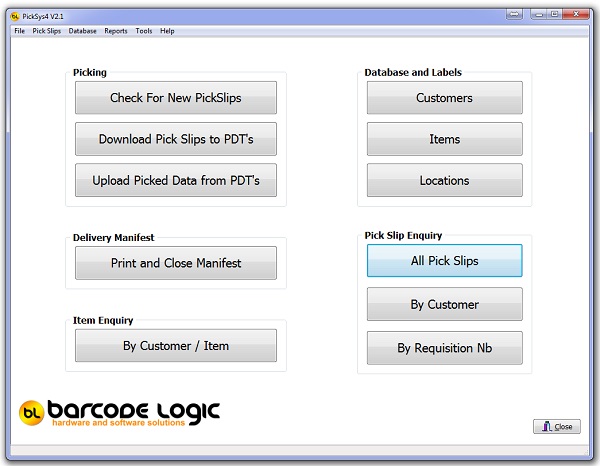Open the Items database button
The height and width of the screenshot is (466, 600).
point(444,139)
